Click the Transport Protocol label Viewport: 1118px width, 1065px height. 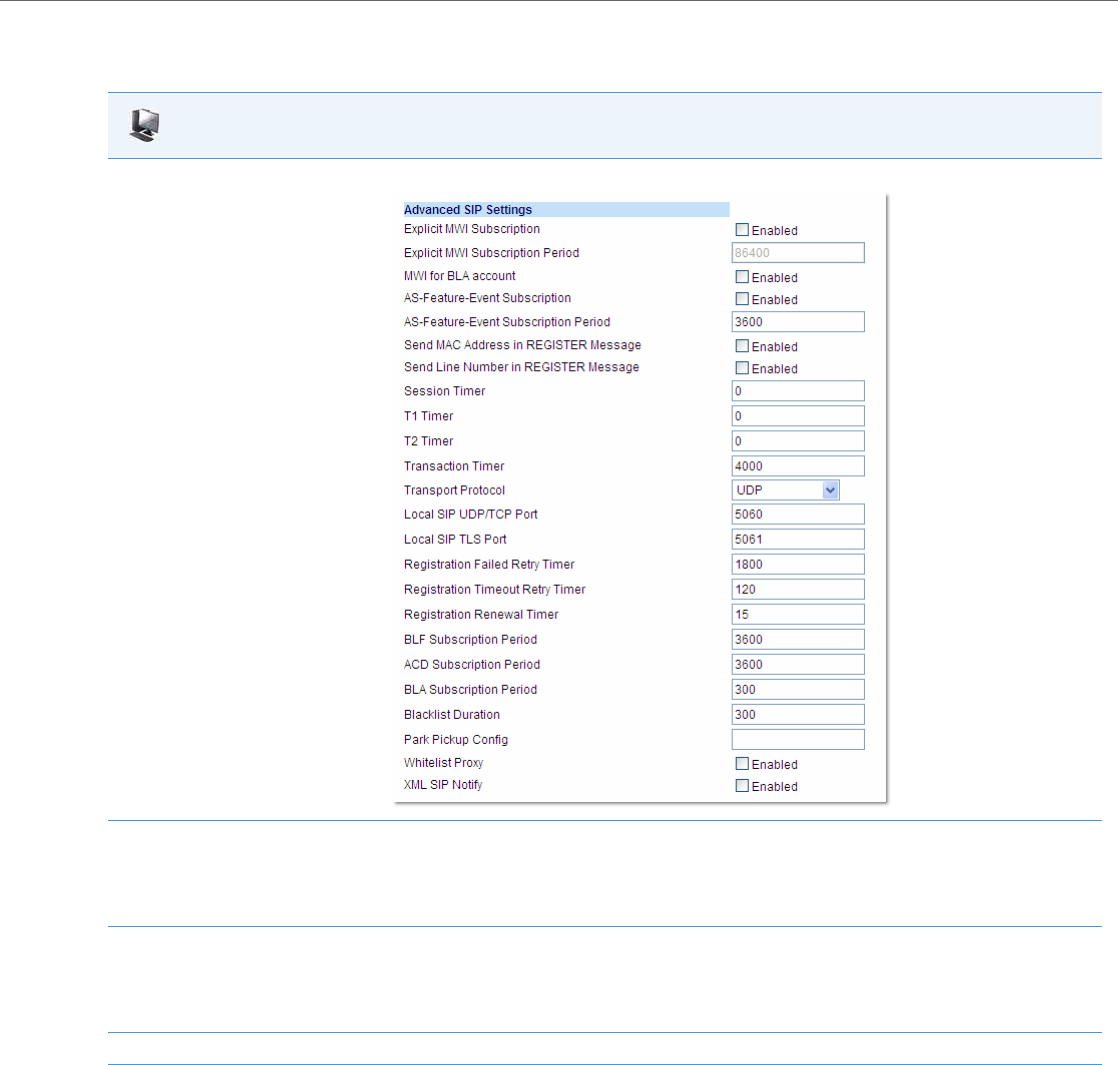pos(454,490)
